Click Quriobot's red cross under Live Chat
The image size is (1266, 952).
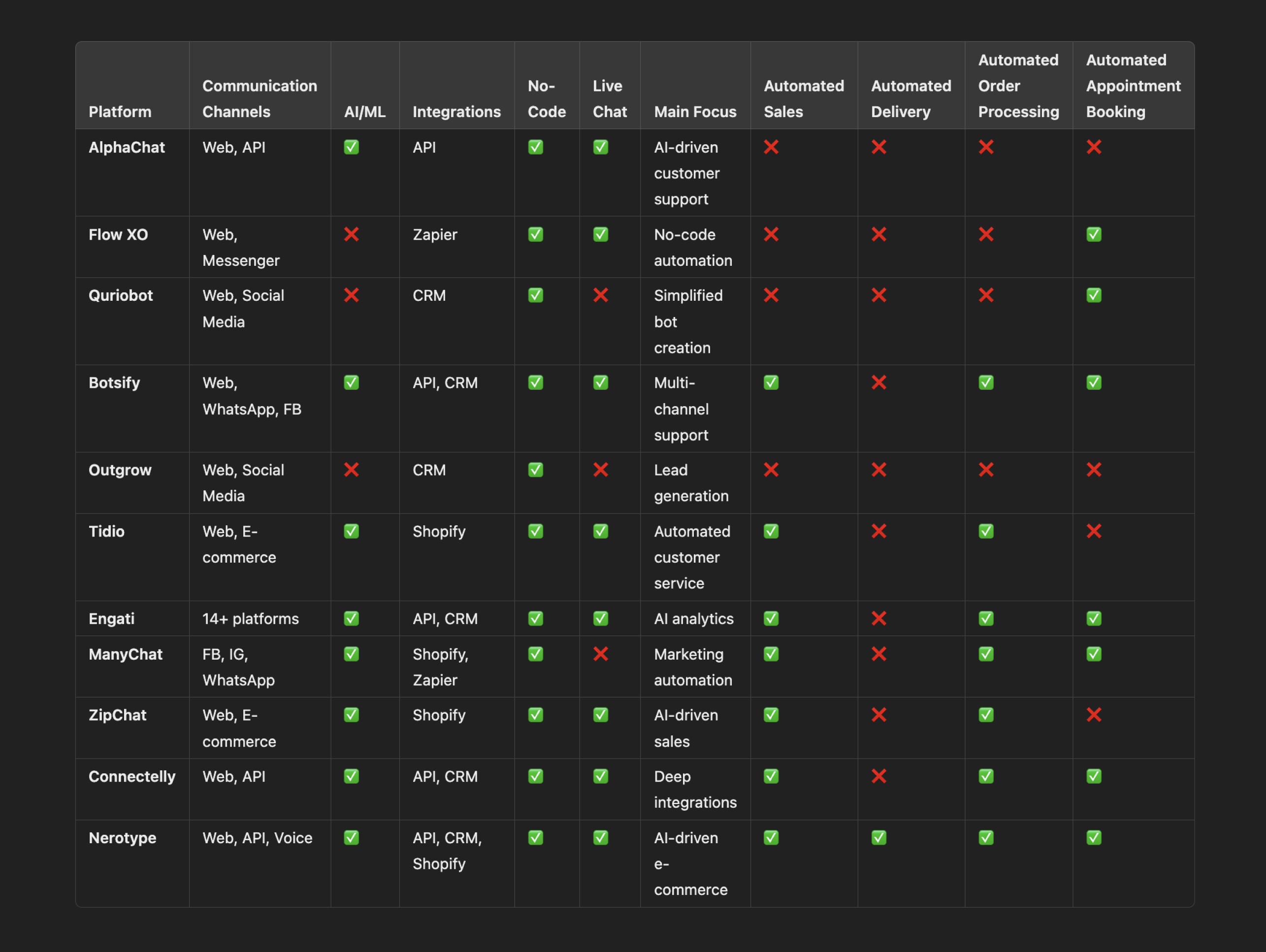coord(600,295)
